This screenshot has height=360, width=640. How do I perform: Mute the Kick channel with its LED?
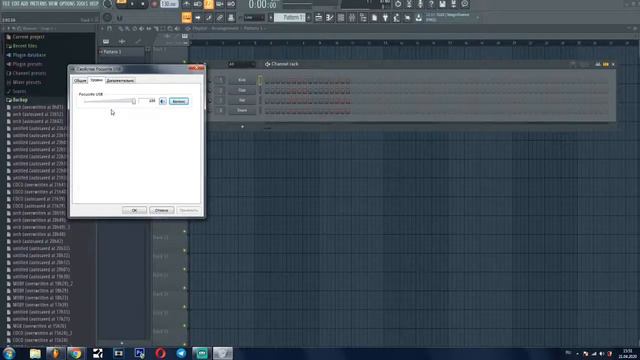click(x=211, y=80)
